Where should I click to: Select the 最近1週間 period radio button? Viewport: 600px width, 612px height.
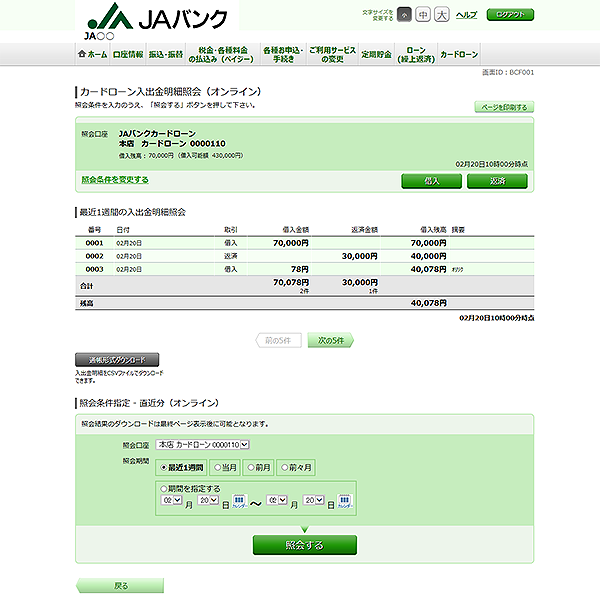179,467
